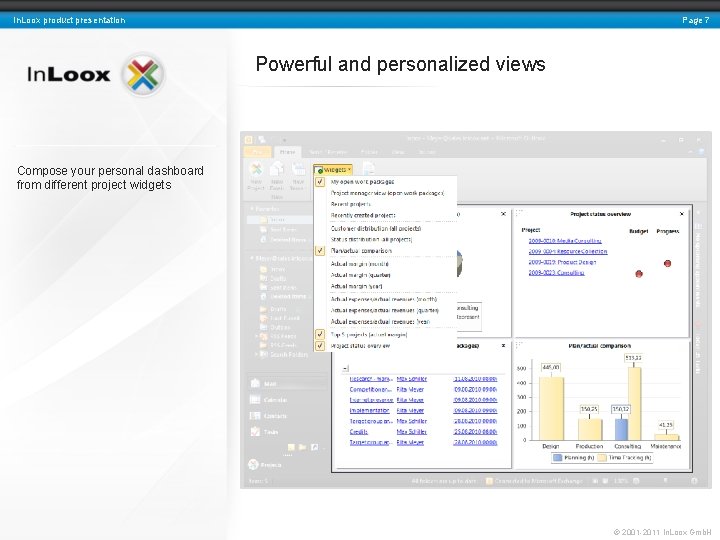Open the Credits work package link

tap(359, 432)
